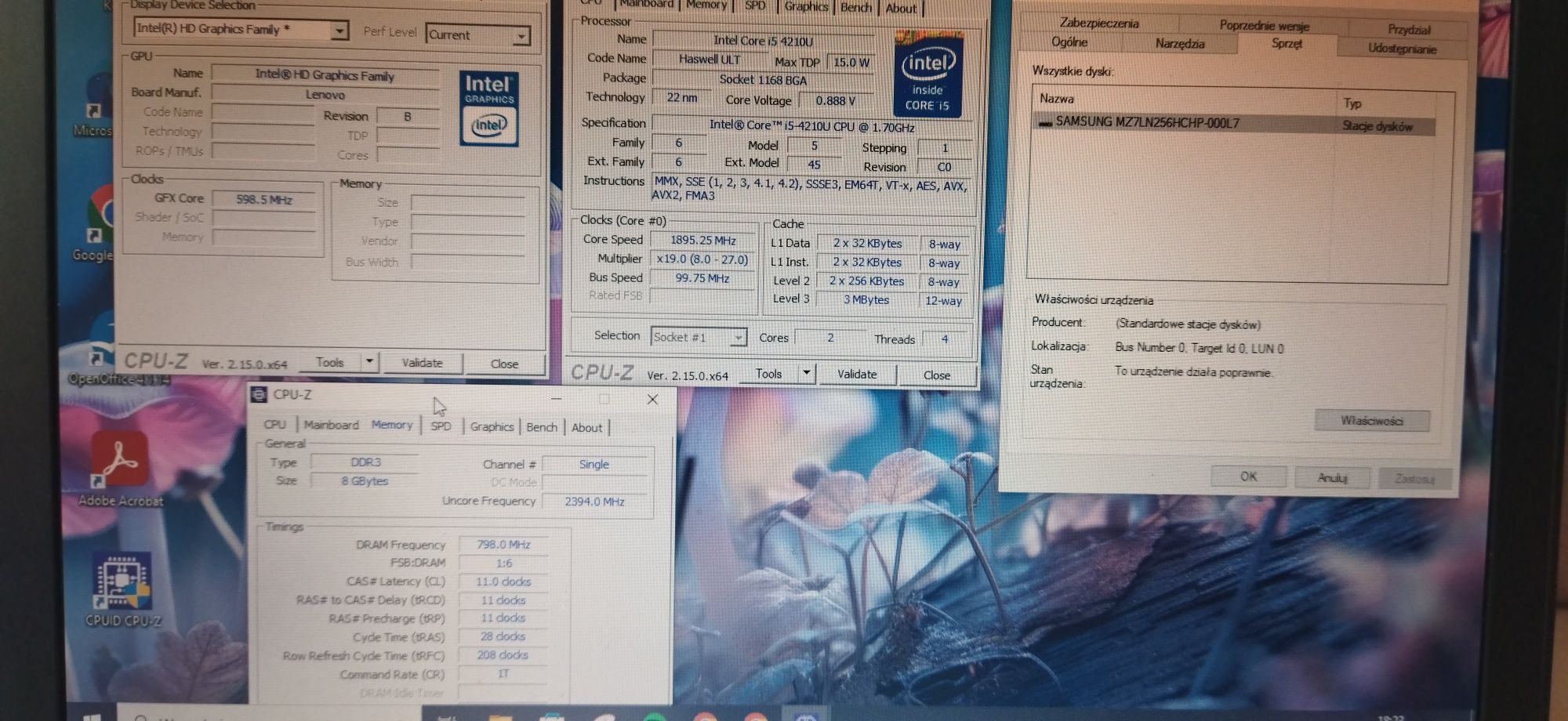Click the Intel Graphics logo in the GPU panel
This screenshot has width=1568, height=721.
point(489,108)
